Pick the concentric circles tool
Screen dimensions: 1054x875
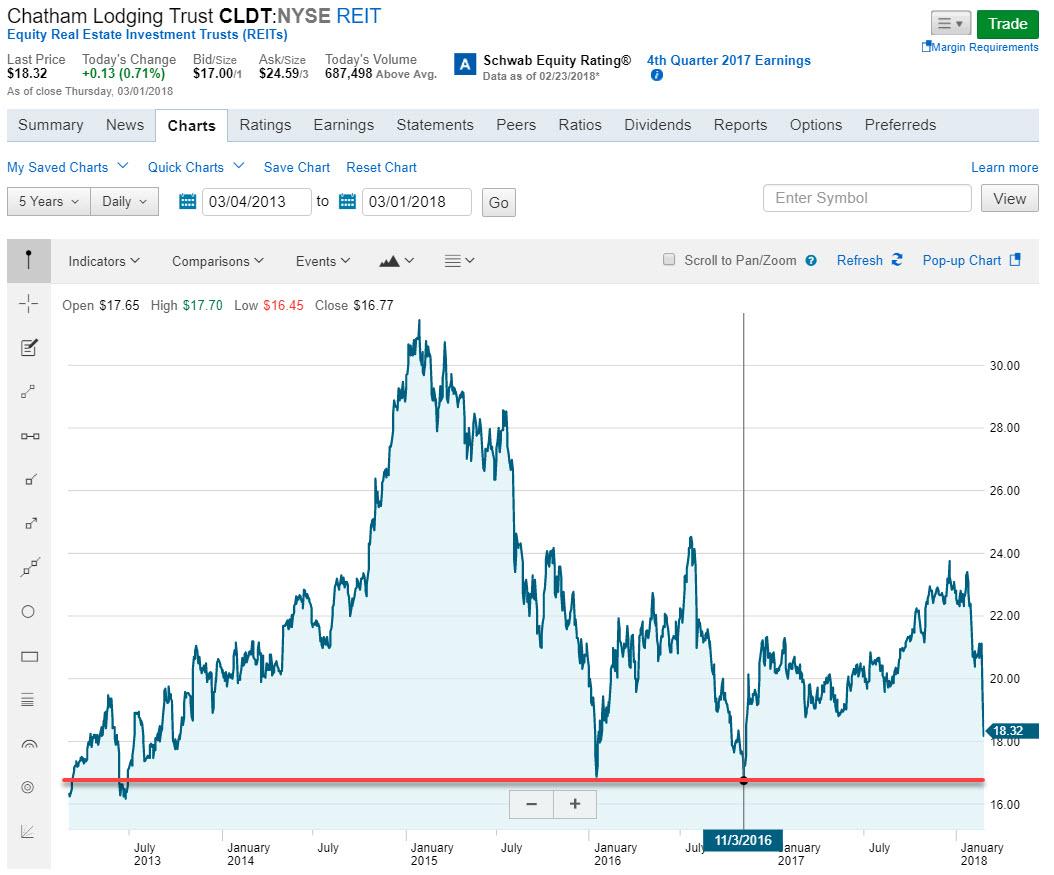28,787
